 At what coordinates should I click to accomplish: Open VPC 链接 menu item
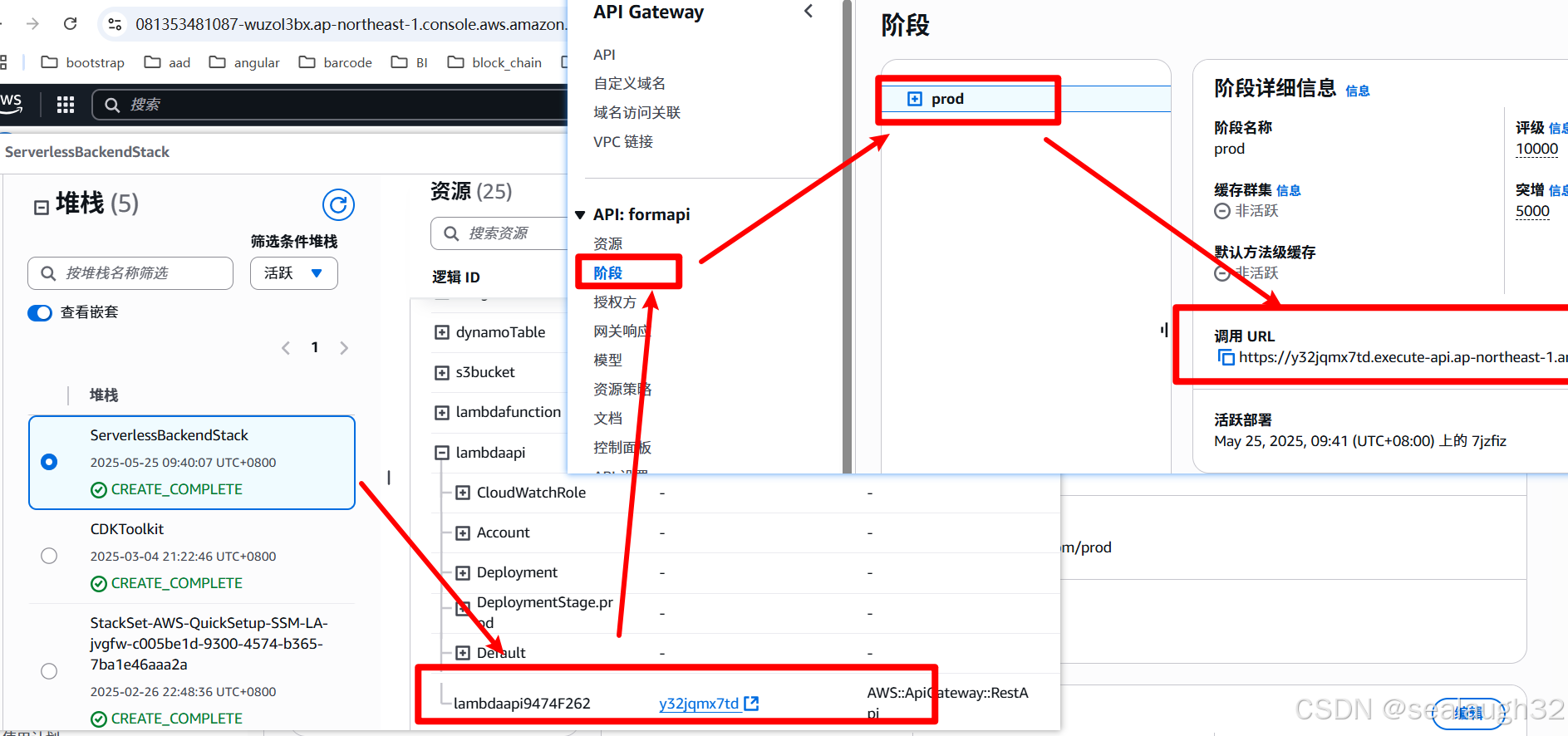coord(623,141)
